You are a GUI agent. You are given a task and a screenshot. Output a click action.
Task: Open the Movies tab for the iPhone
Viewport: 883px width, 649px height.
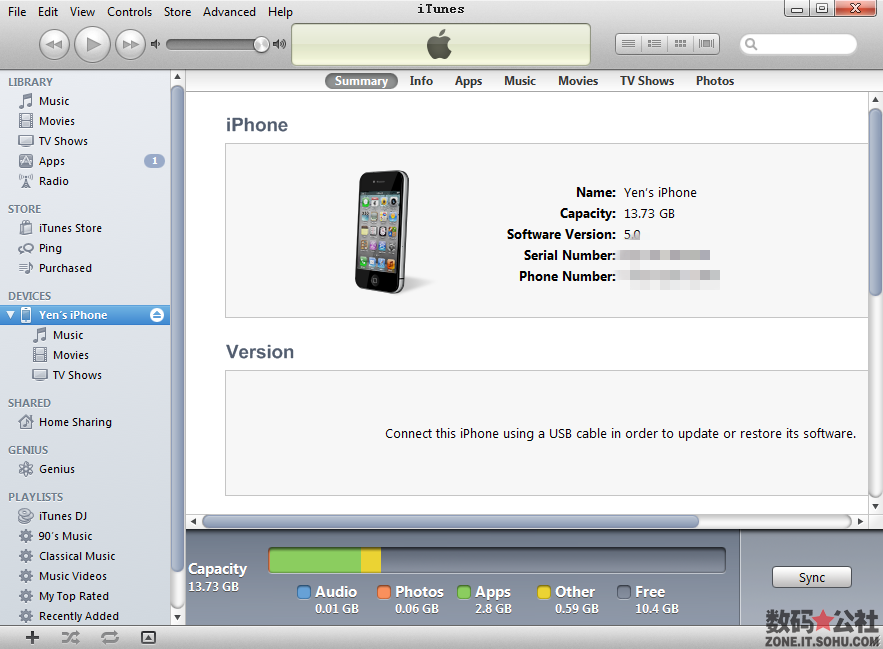click(578, 81)
